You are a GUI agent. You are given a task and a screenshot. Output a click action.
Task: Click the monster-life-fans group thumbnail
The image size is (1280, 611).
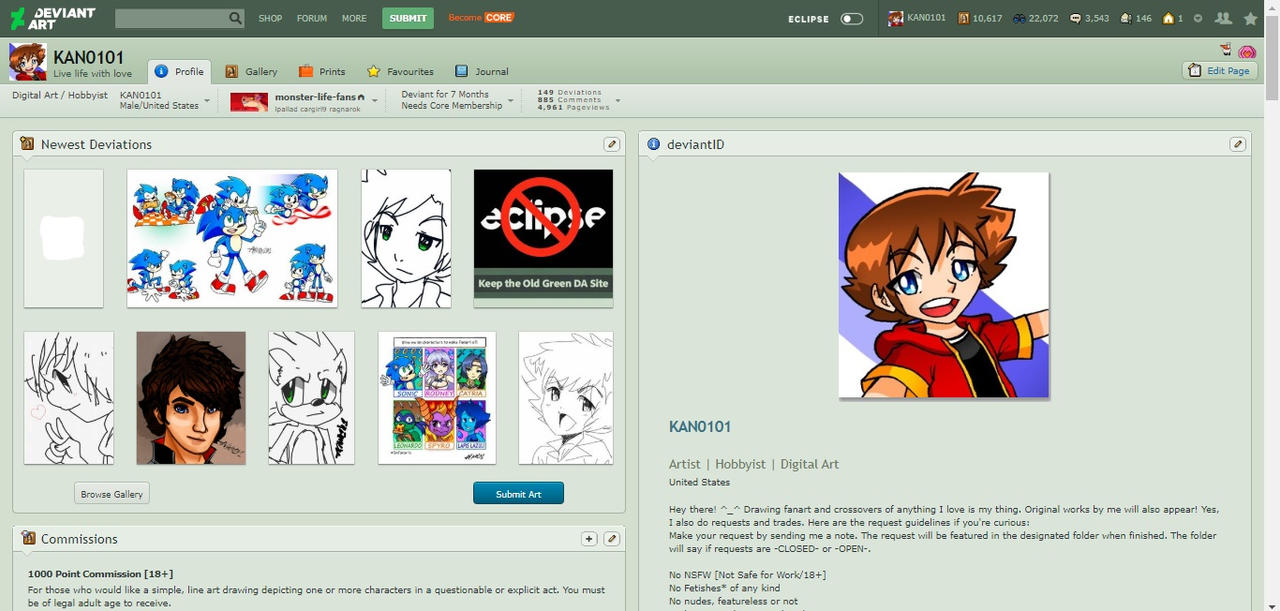point(249,101)
